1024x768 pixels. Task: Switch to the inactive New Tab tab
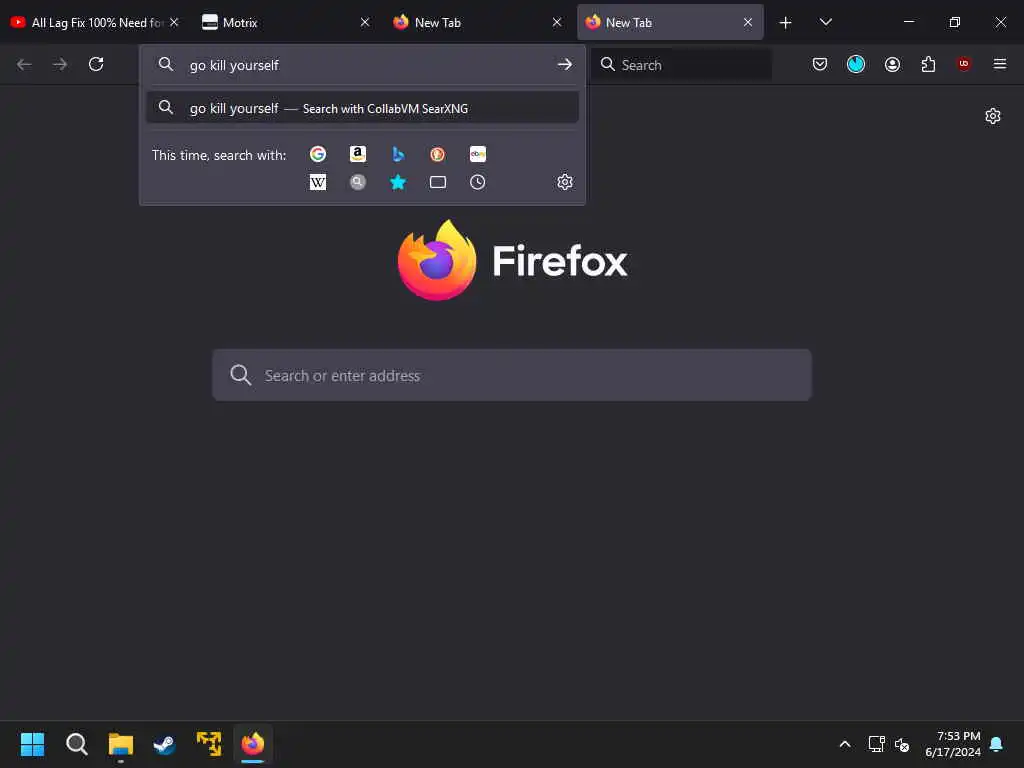tap(478, 22)
